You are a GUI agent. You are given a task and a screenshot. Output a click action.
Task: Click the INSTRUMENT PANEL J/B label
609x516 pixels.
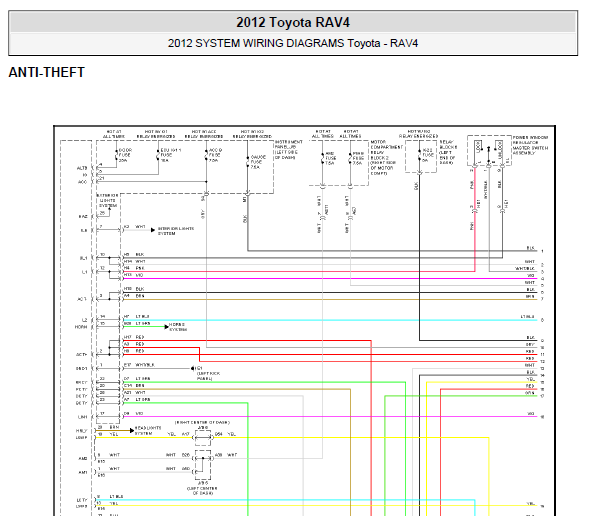pyautogui.click(x=288, y=149)
